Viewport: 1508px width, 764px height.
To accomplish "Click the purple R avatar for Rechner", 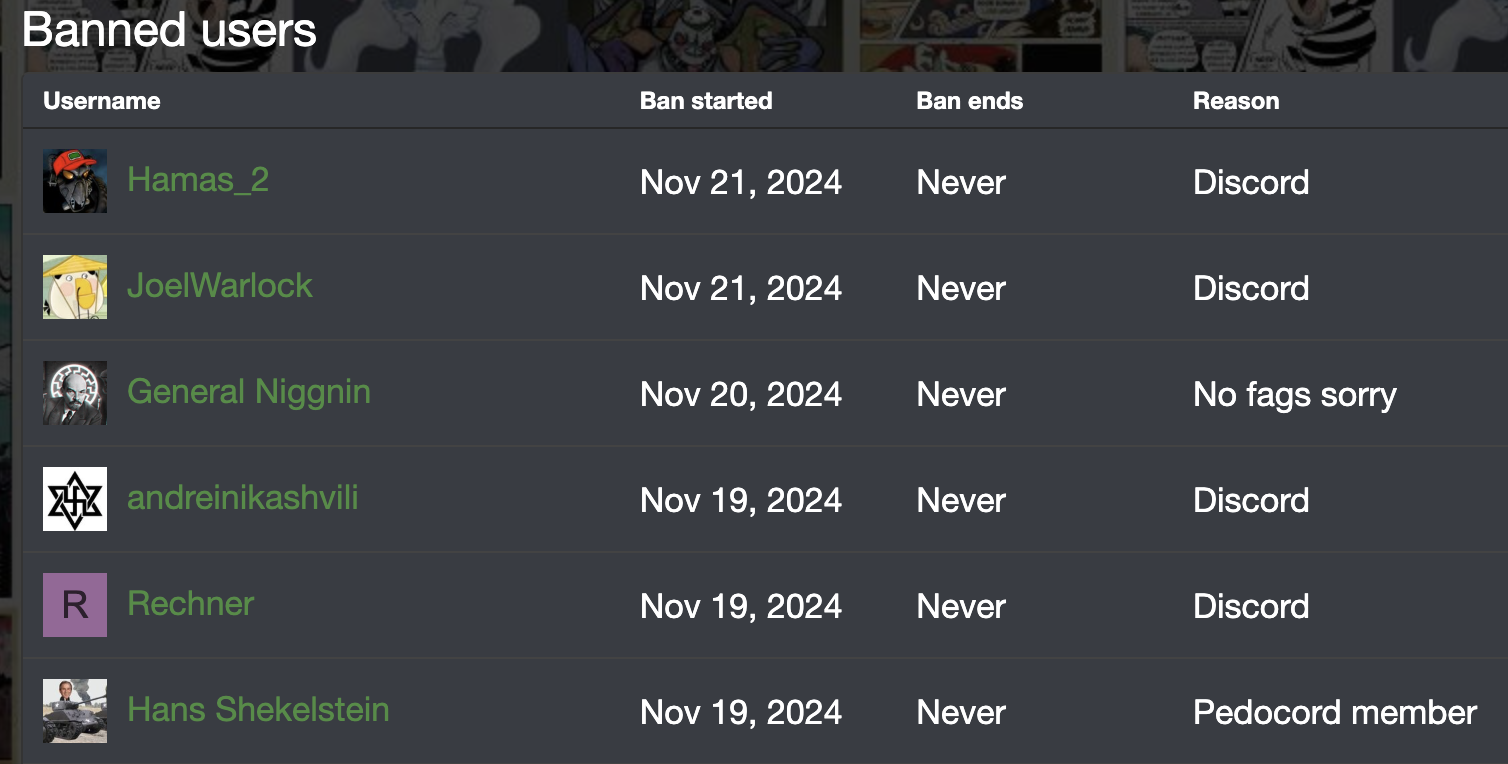I will coord(75,605).
